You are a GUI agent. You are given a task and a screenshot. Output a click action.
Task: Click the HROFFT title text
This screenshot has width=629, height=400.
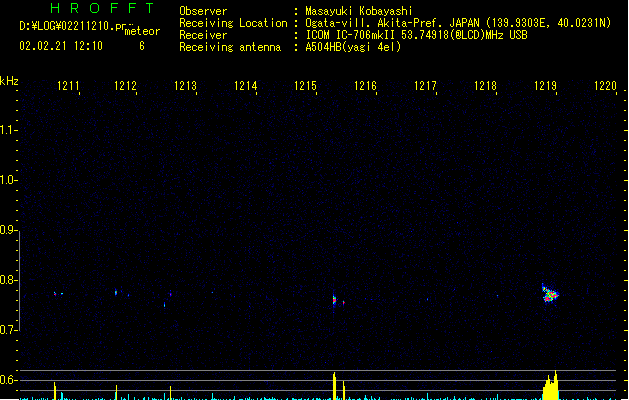point(102,8)
